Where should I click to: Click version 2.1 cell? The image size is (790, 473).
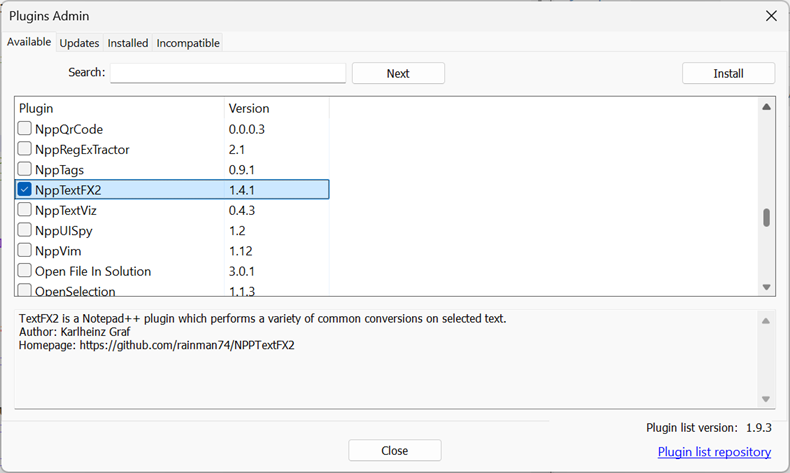236,150
